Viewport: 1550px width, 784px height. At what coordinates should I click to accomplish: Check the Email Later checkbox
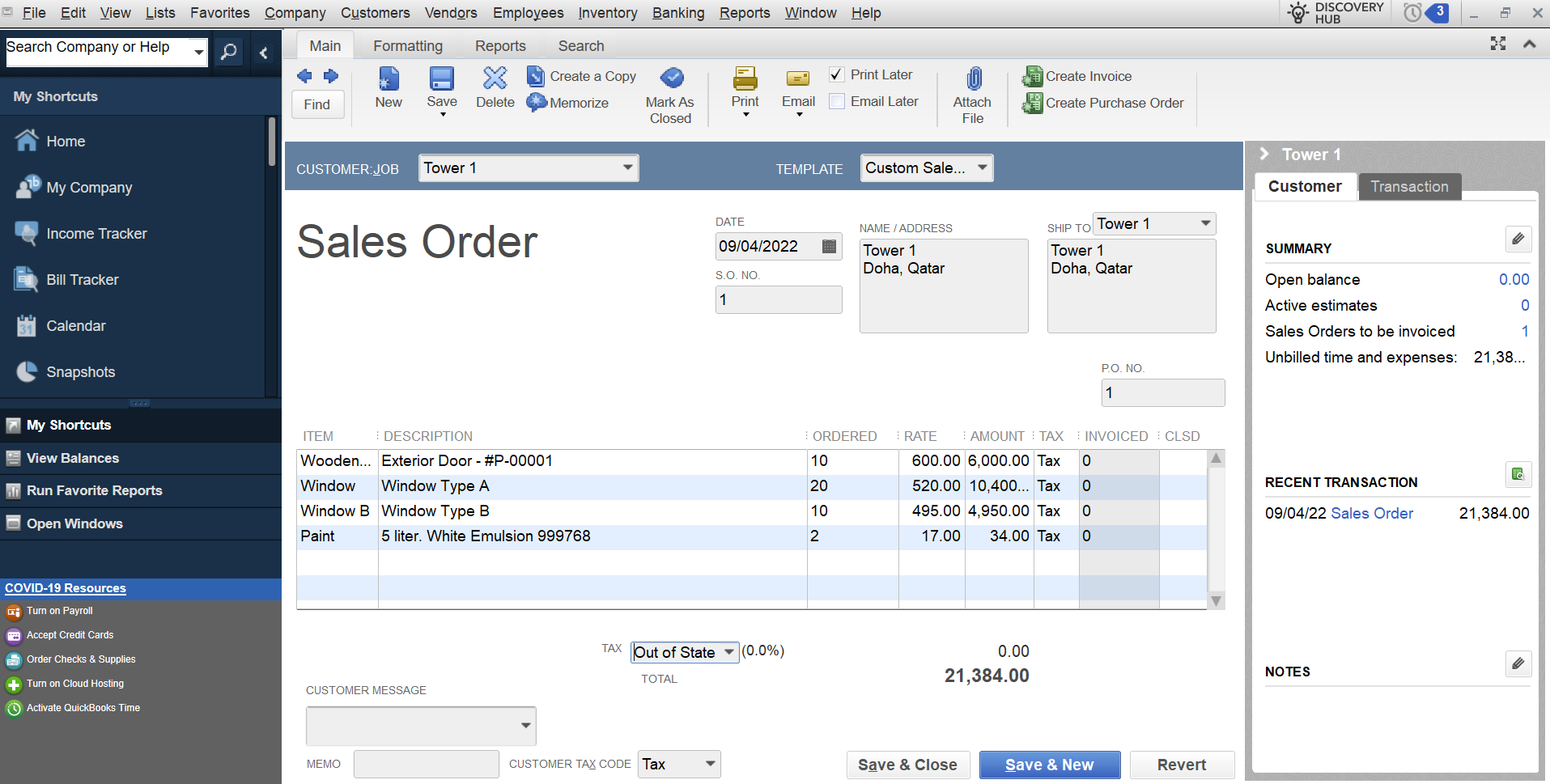point(837,101)
